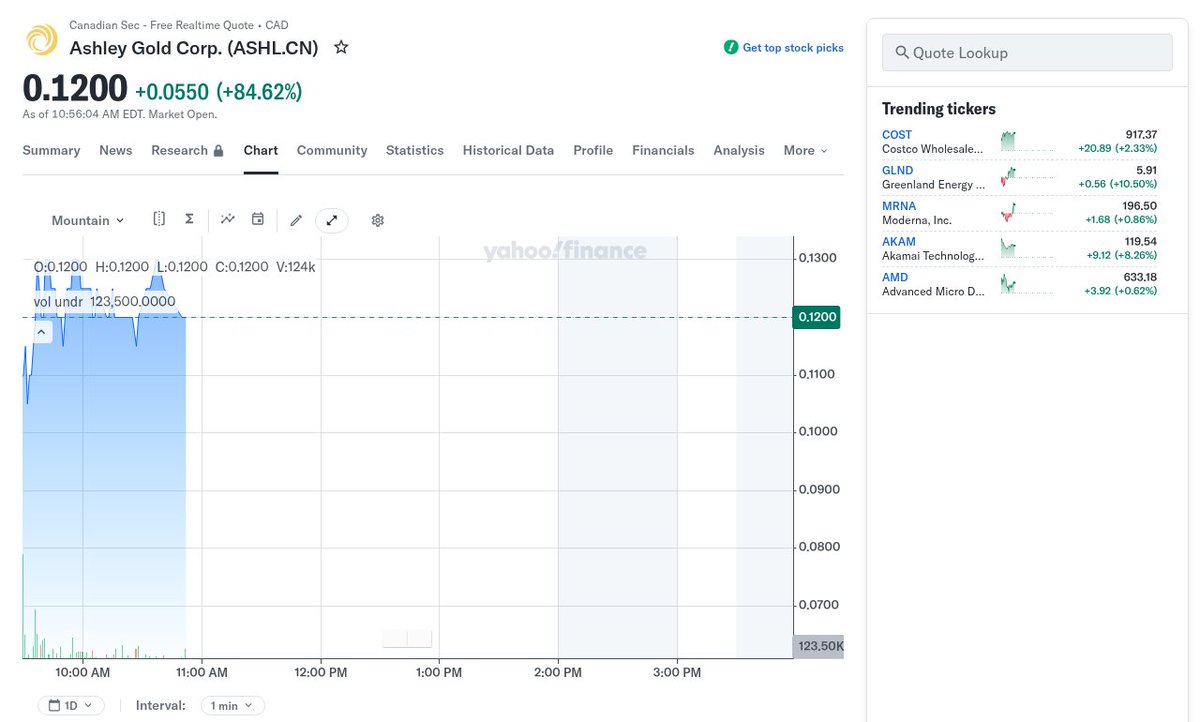Open the AKAM ticker link

pyautogui.click(x=899, y=242)
